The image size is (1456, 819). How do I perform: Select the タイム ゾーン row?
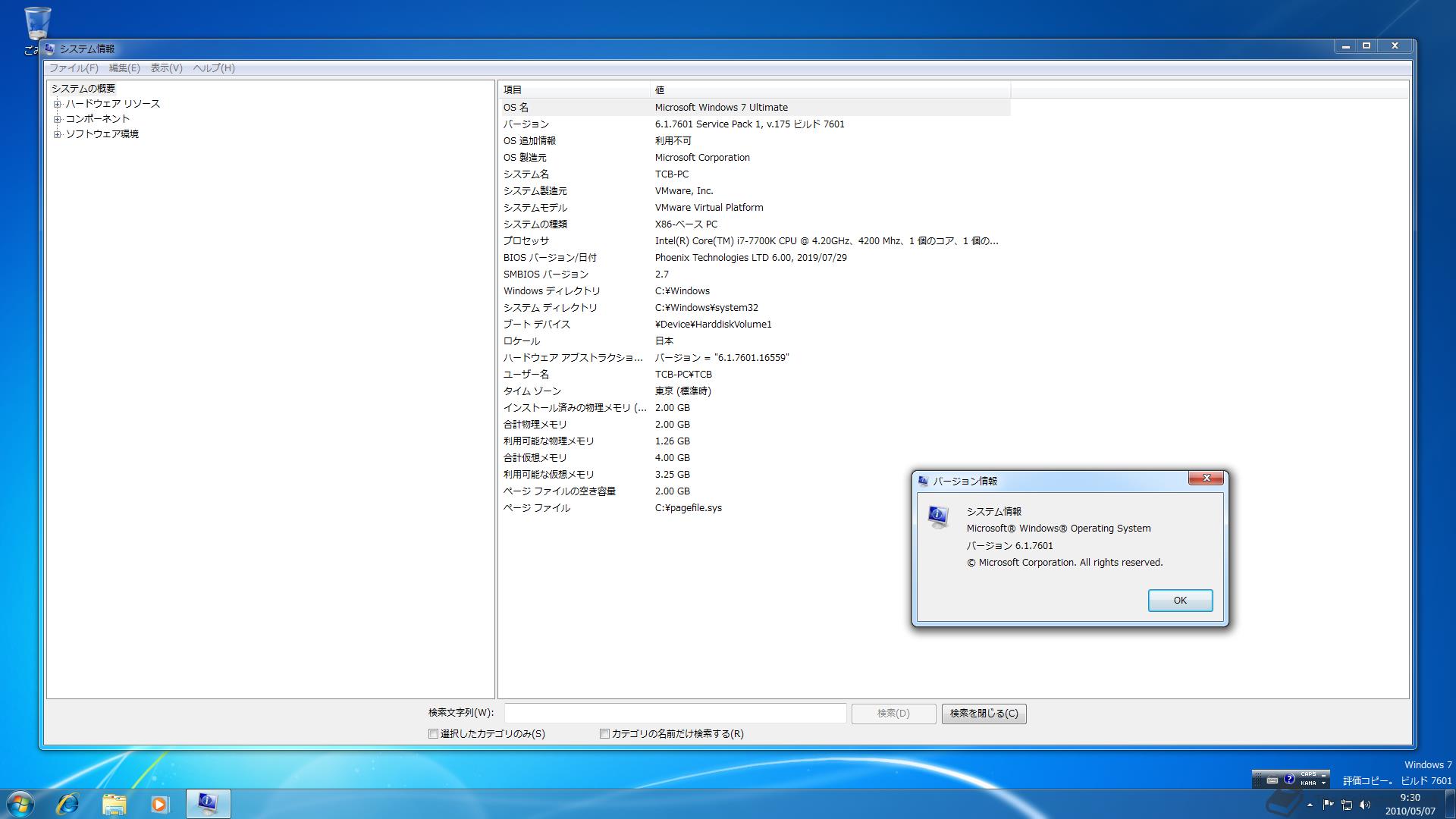click(755, 391)
